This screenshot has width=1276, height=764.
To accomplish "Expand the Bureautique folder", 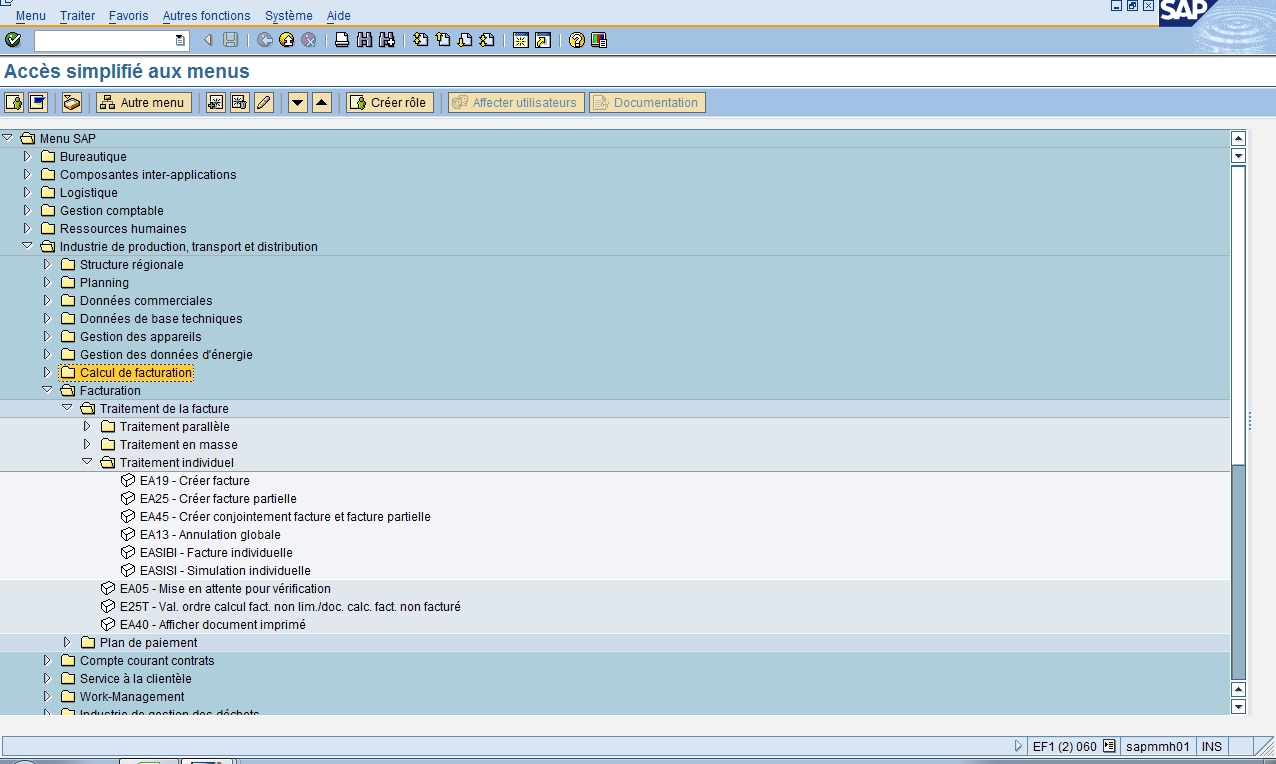I will pos(27,156).
